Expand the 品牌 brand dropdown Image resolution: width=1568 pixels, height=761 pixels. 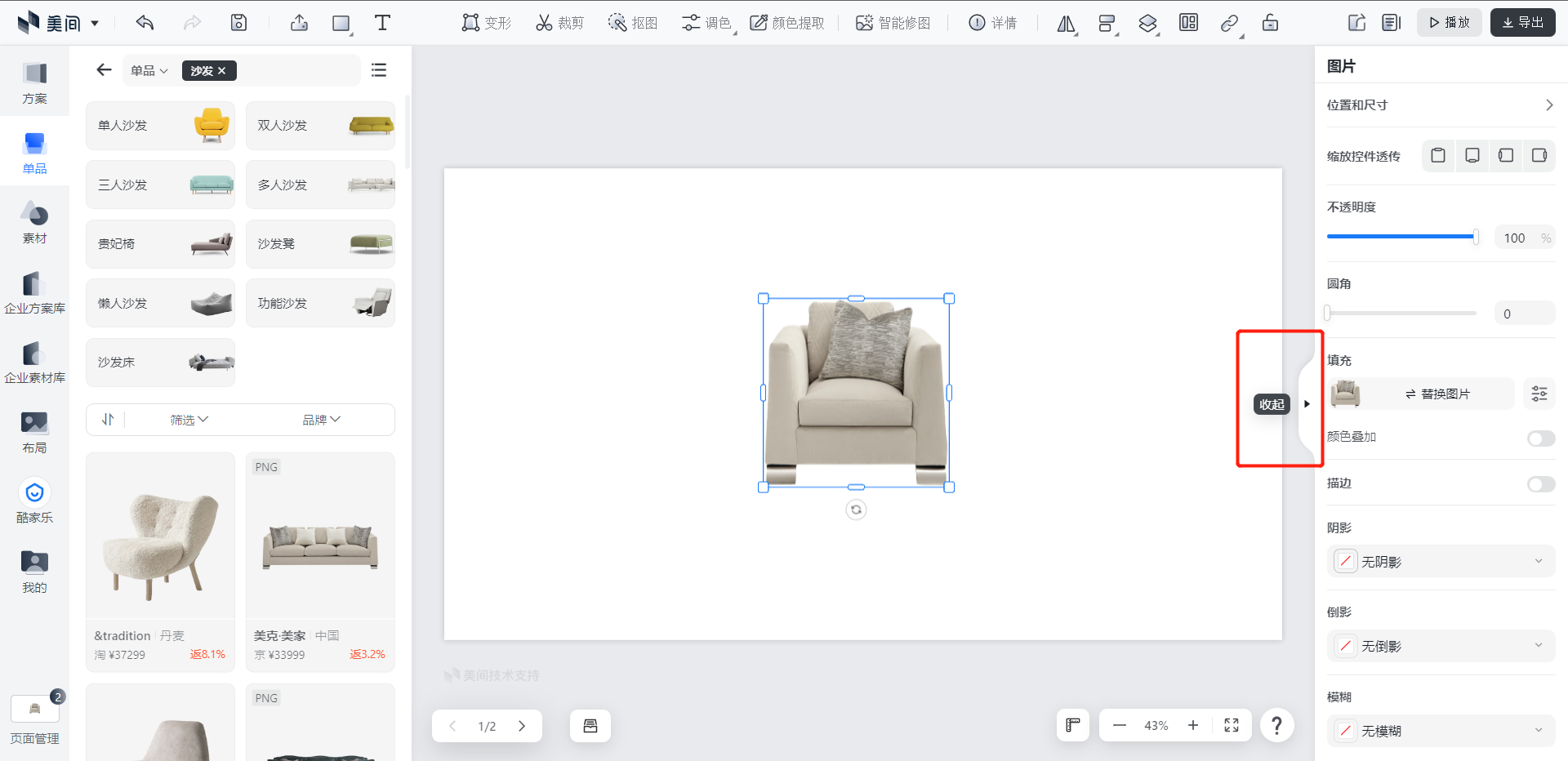[x=322, y=420]
